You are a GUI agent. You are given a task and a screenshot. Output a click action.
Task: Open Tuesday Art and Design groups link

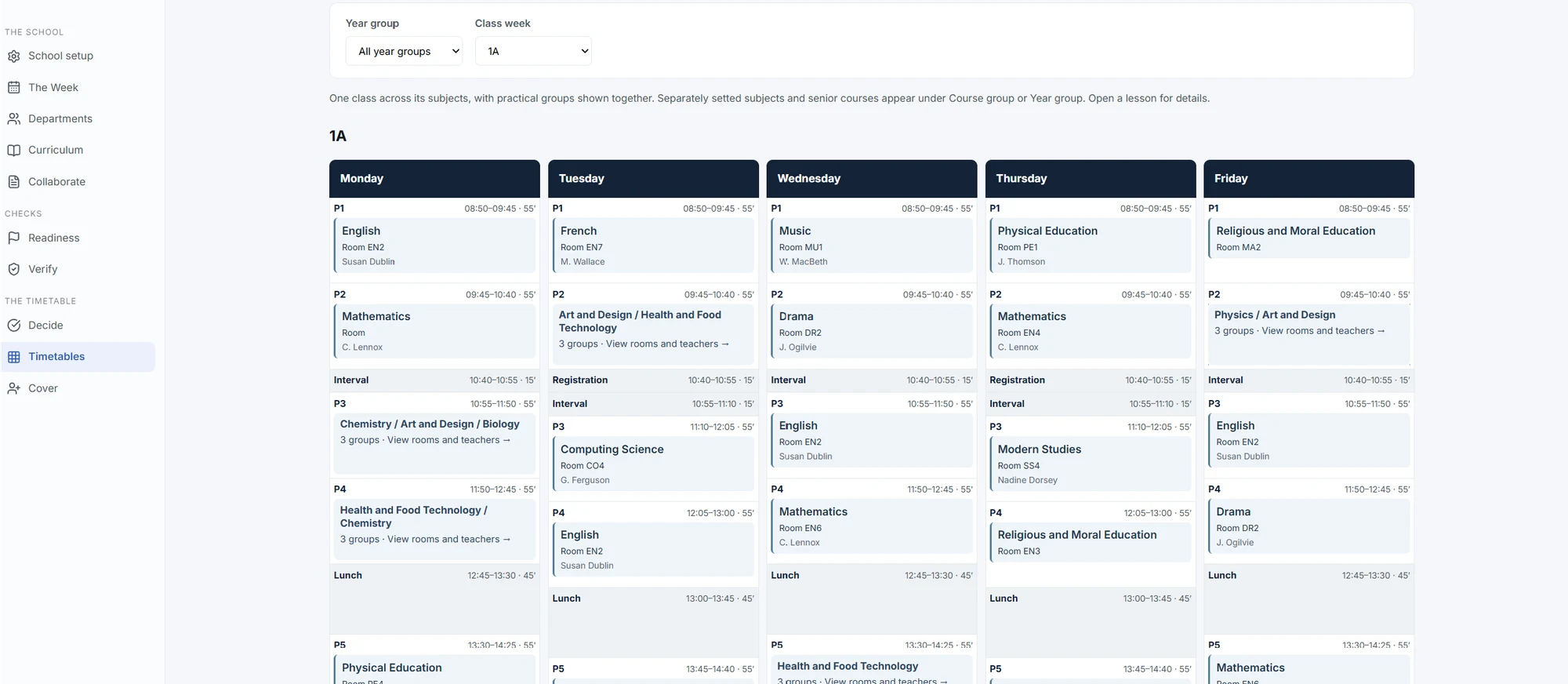tap(667, 344)
